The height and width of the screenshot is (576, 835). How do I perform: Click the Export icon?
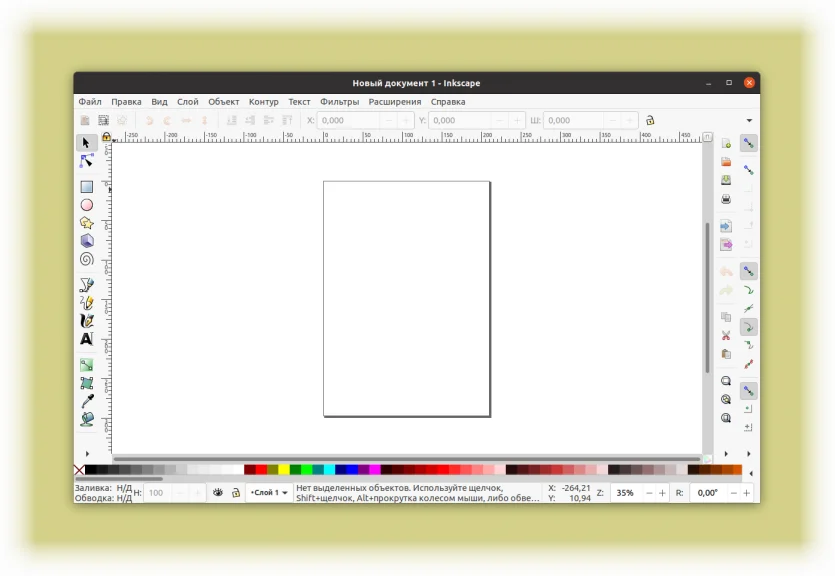726,245
